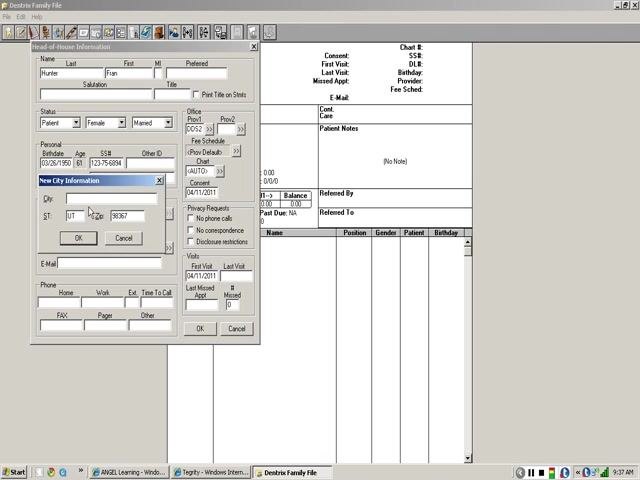Check the No phone calls option
The width and height of the screenshot is (640, 480).
pos(190,218)
